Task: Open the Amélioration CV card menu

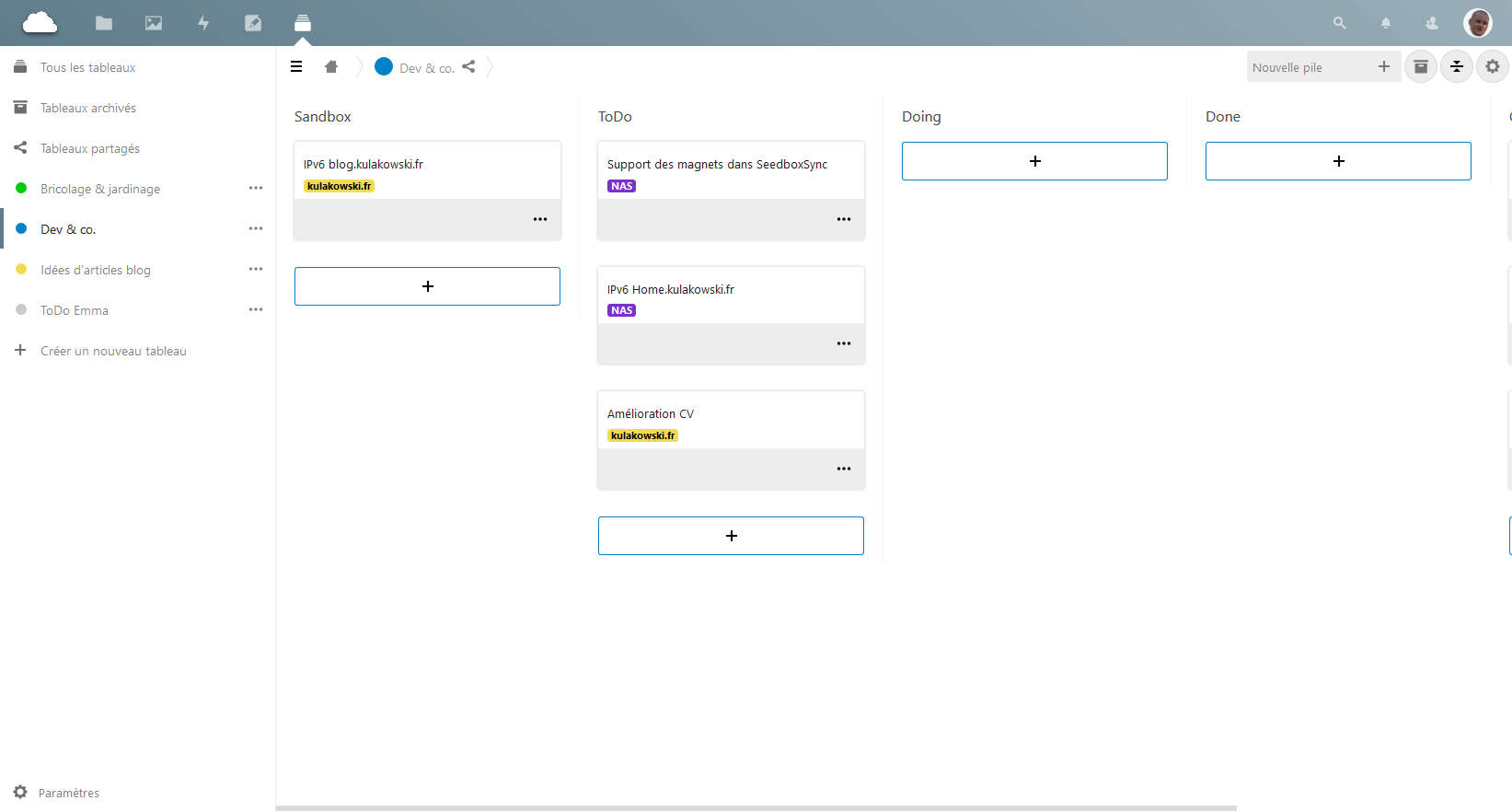Action: coord(844,469)
